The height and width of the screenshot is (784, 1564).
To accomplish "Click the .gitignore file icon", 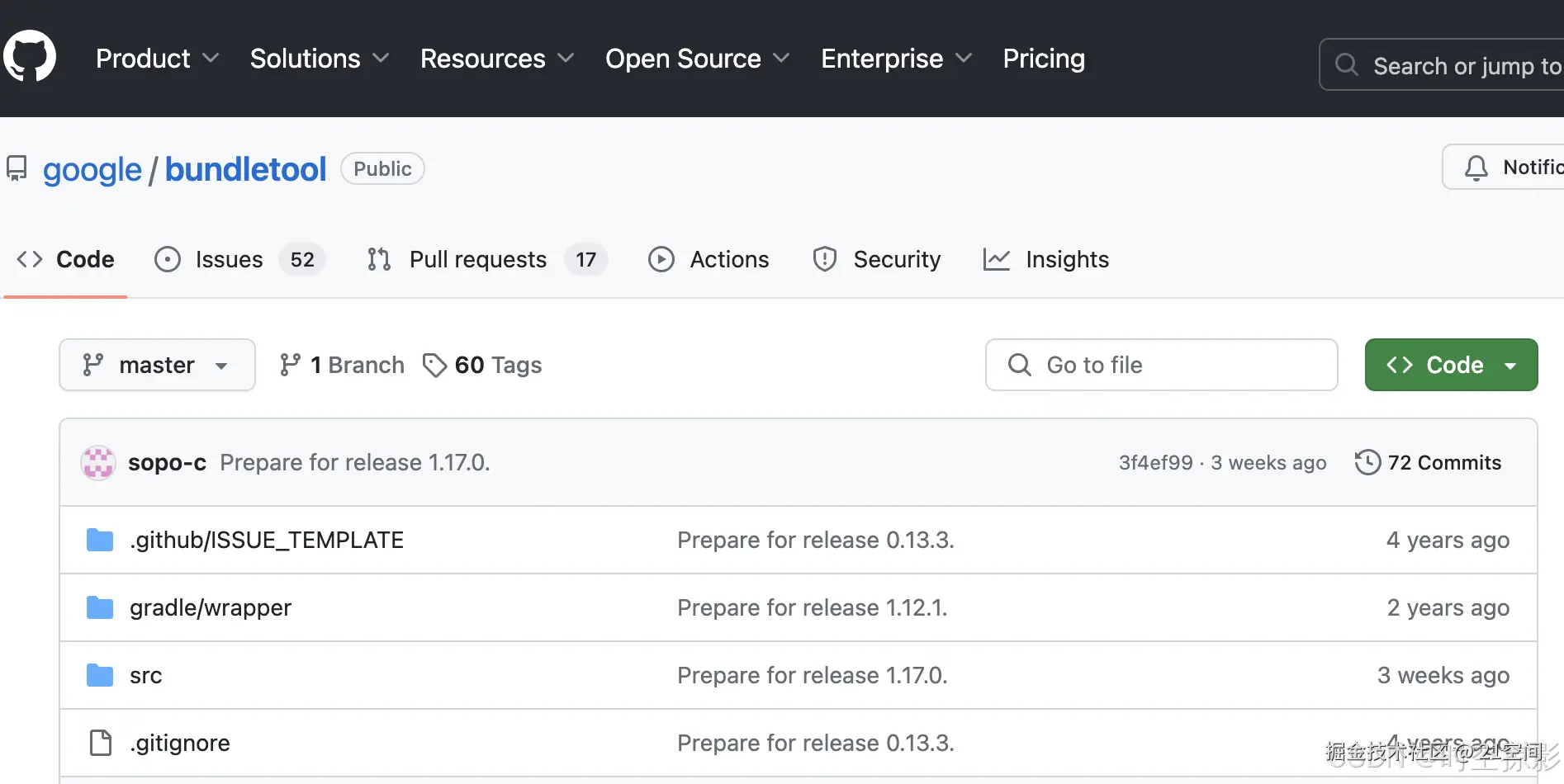I will point(101,743).
